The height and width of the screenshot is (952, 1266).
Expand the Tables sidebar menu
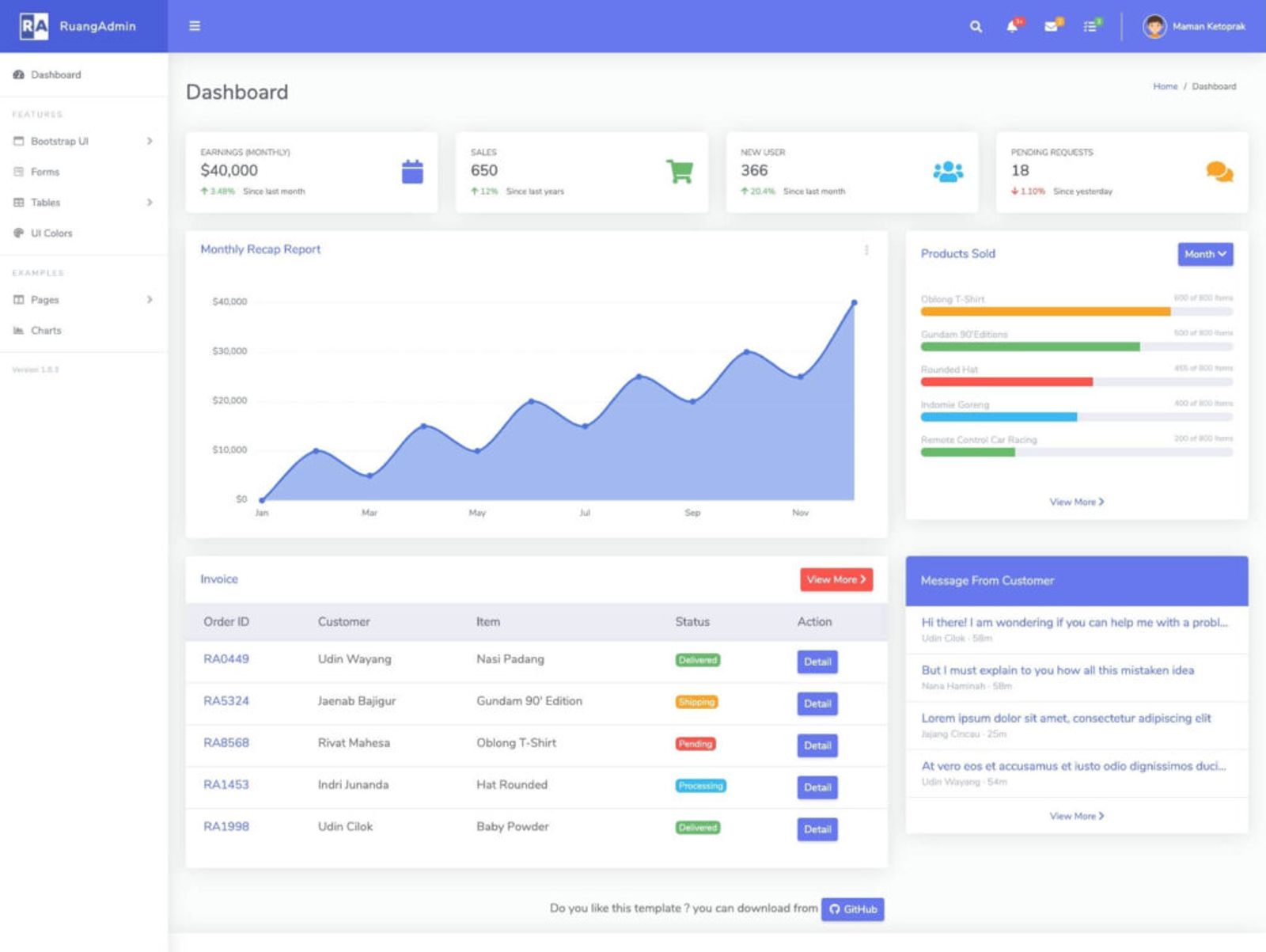pyautogui.click(x=84, y=203)
